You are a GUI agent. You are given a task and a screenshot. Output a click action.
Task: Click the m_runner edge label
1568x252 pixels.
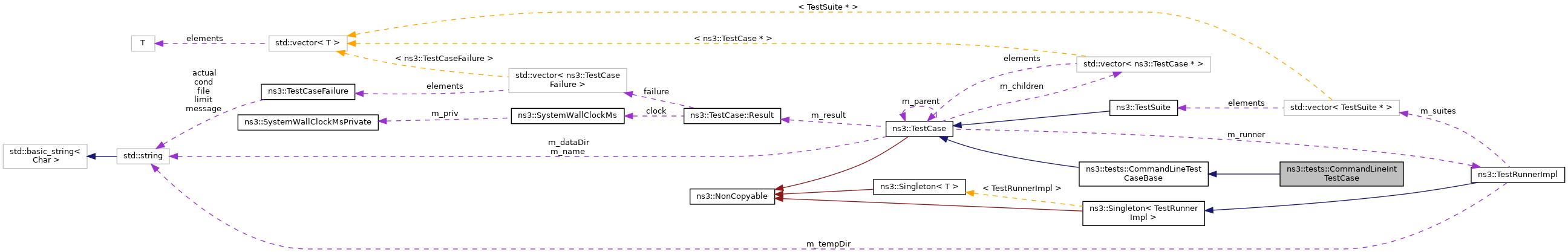click(1246, 135)
